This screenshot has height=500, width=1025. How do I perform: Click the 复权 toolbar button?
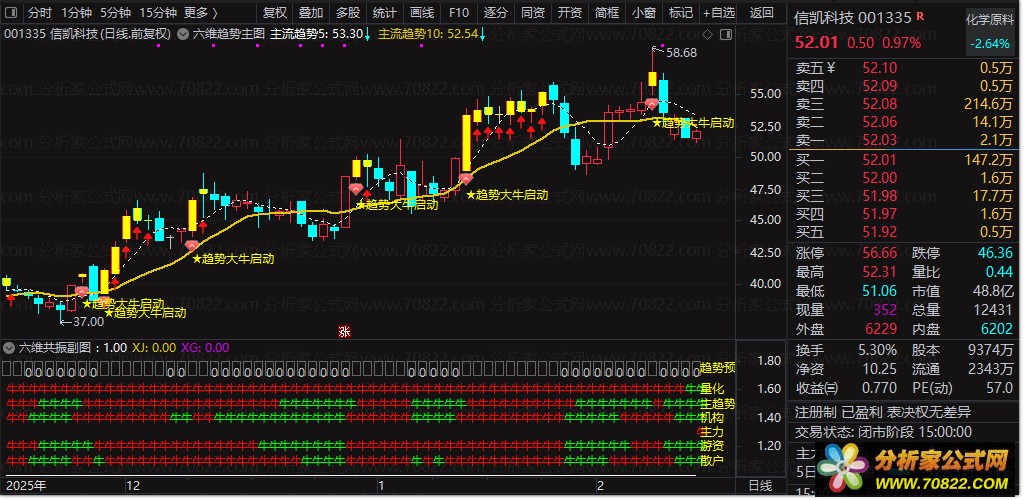pyautogui.click(x=275, y=12)
